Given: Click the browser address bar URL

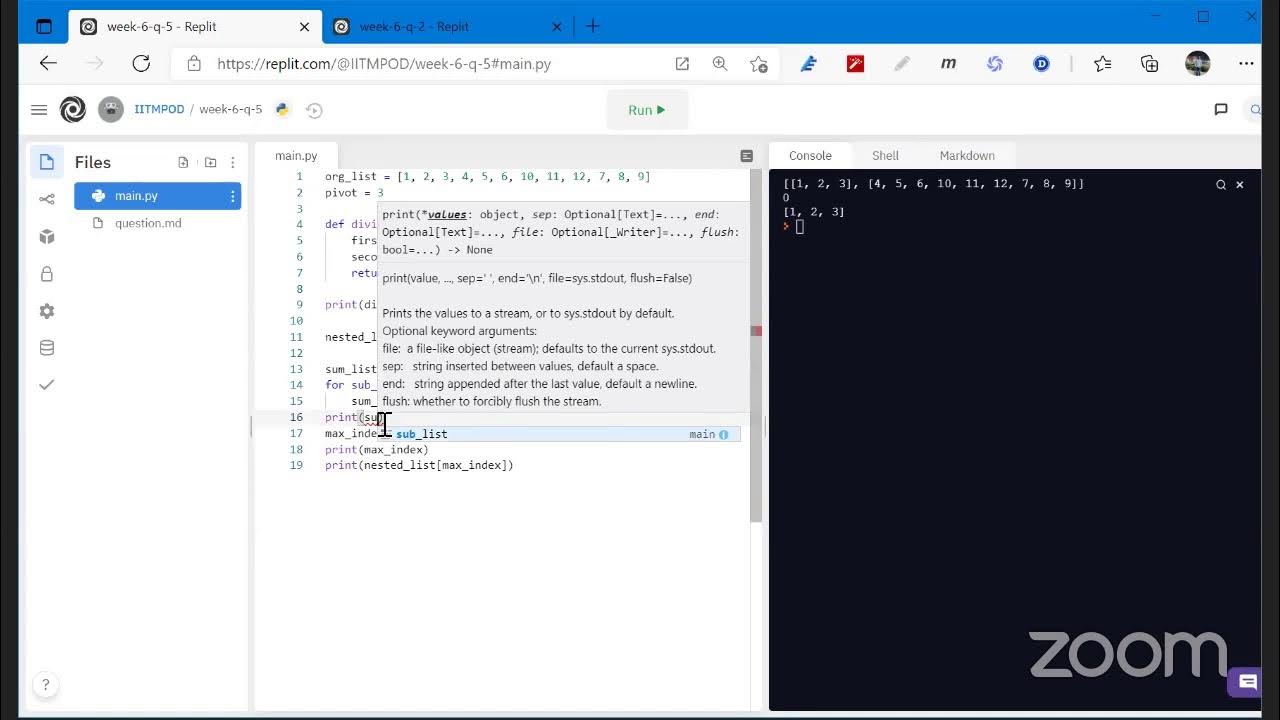Looking at the screenshot, I should 384,64.
